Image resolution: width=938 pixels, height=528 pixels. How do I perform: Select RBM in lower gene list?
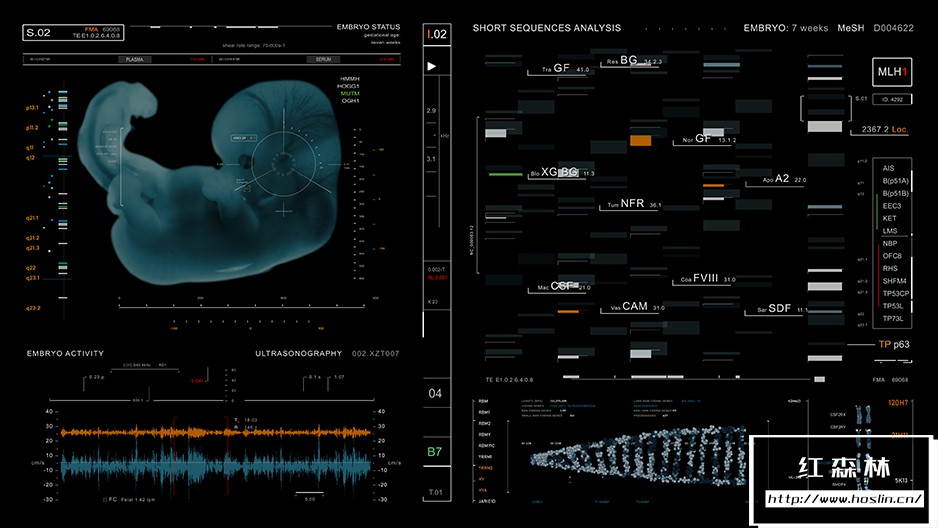tap(483, 401)
